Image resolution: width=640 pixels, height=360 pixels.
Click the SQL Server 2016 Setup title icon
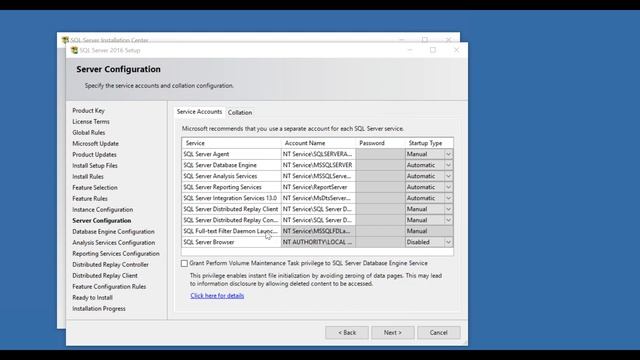point(74,50)
